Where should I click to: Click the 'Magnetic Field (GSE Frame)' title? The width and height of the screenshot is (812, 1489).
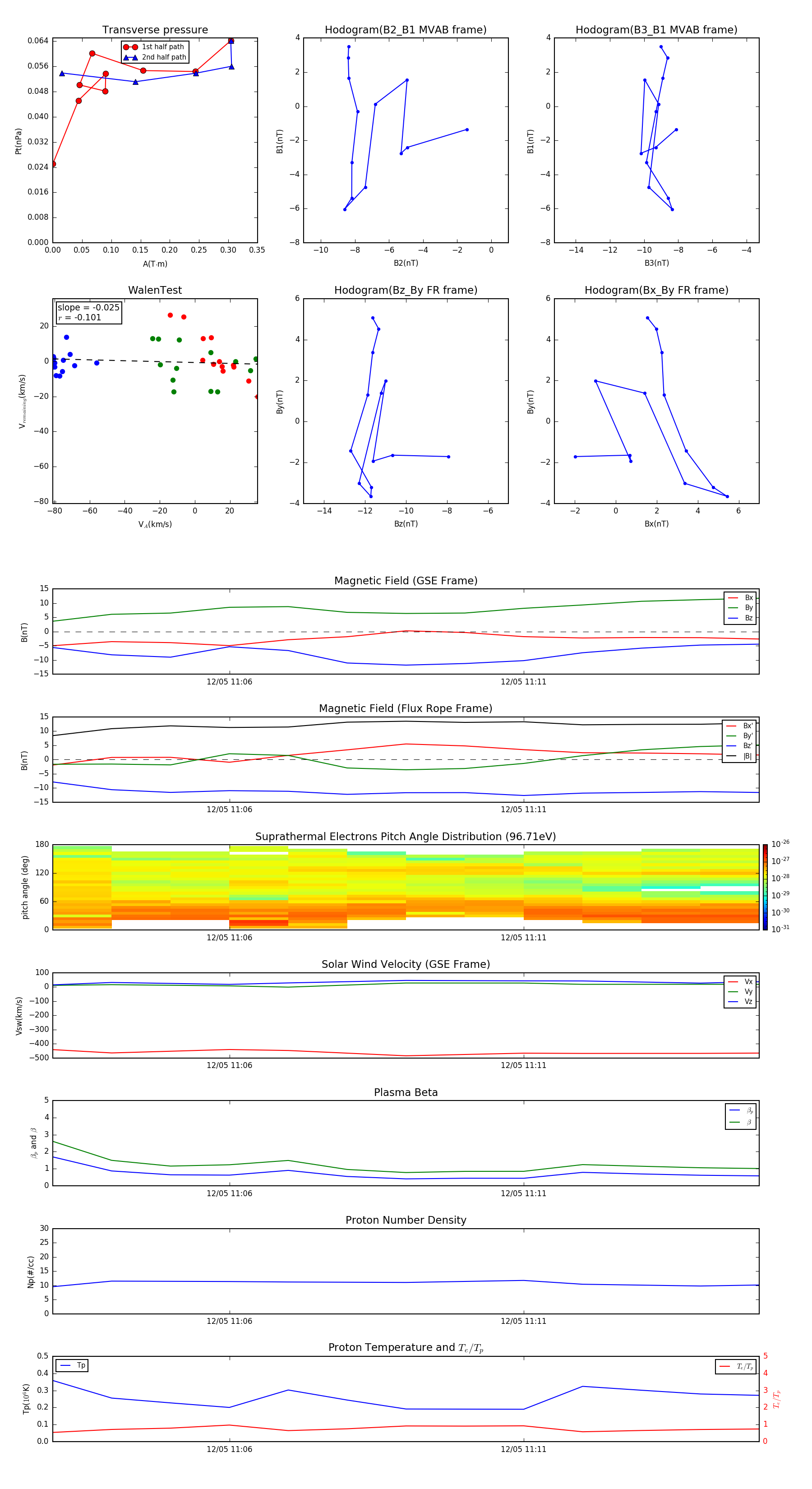coord(406,581)
